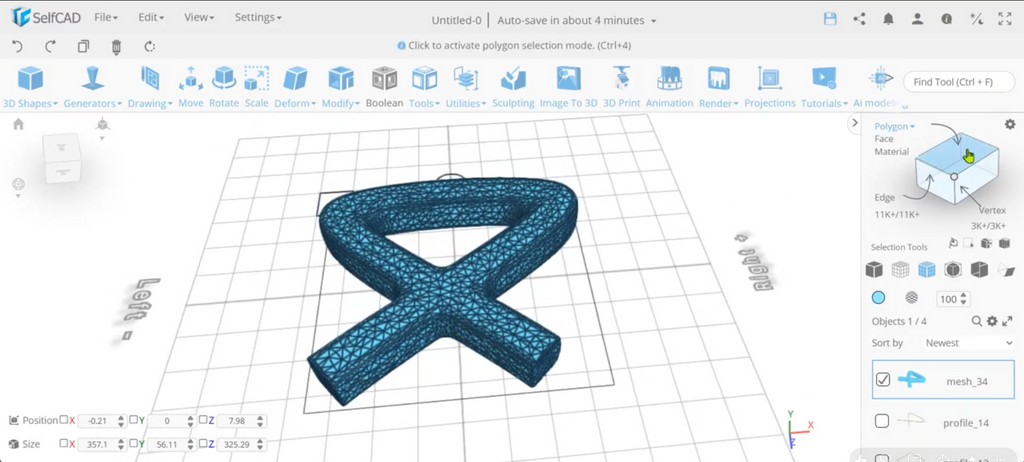The image size is (1024, 462).
Task: Click the Copy object icon
Action: [x=83, y=46]
